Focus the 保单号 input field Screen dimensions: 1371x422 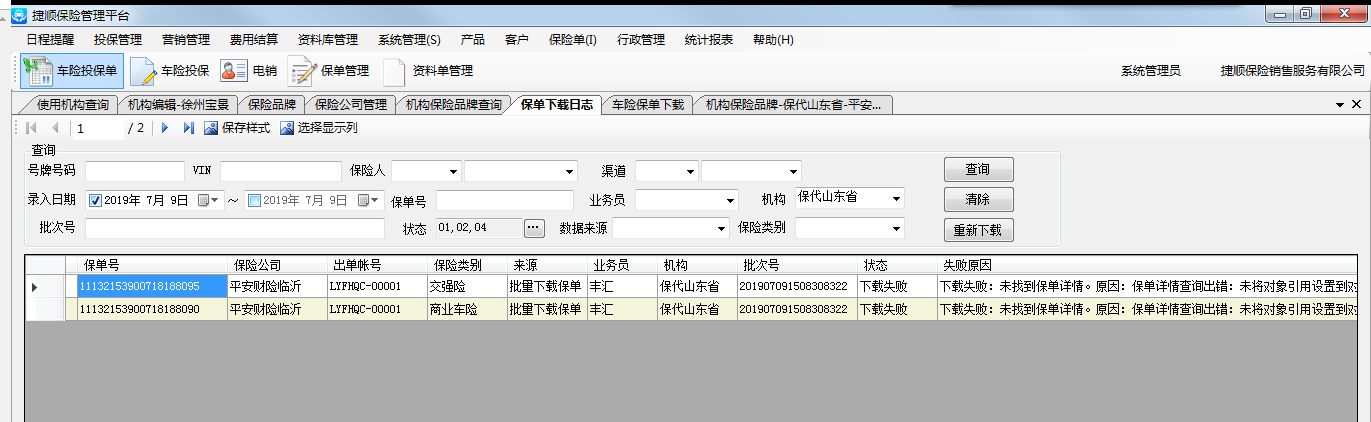tap(505, 200)
